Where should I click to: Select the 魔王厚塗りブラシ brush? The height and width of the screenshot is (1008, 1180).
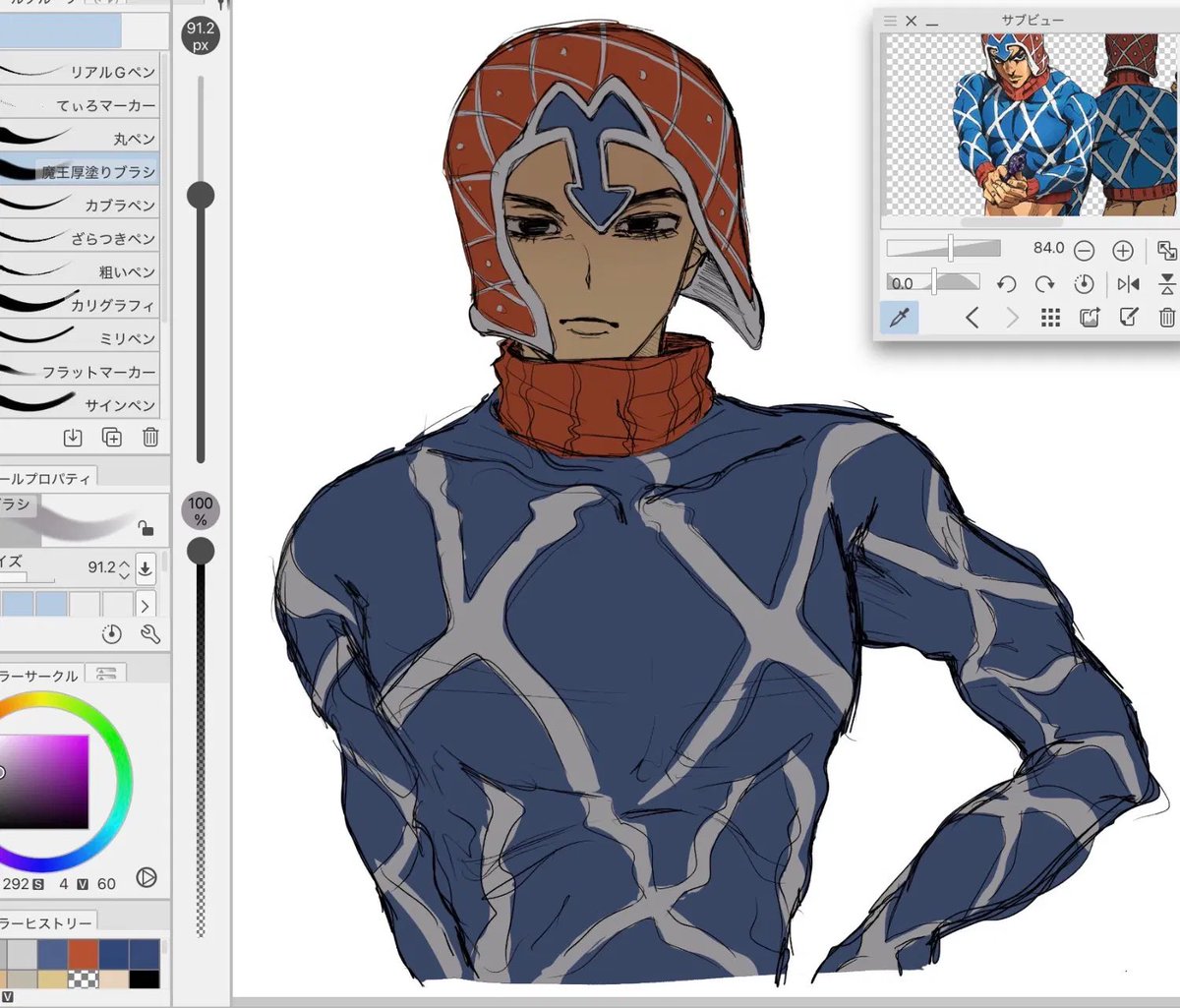(79, 171)
